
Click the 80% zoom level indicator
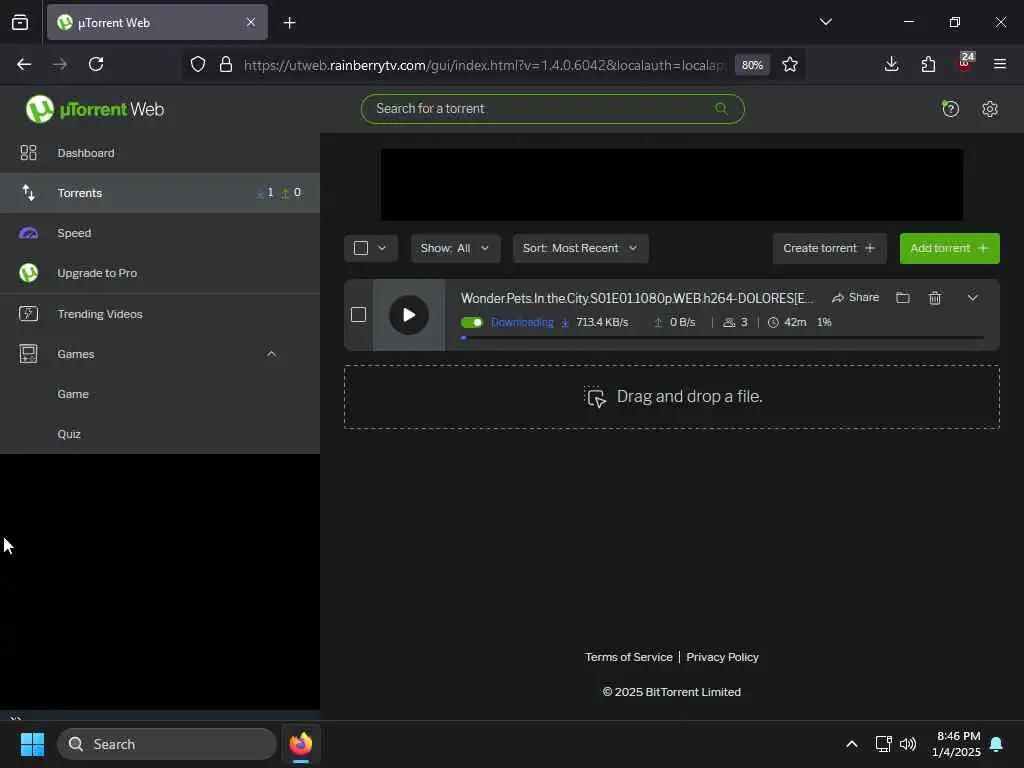[752, 65]
